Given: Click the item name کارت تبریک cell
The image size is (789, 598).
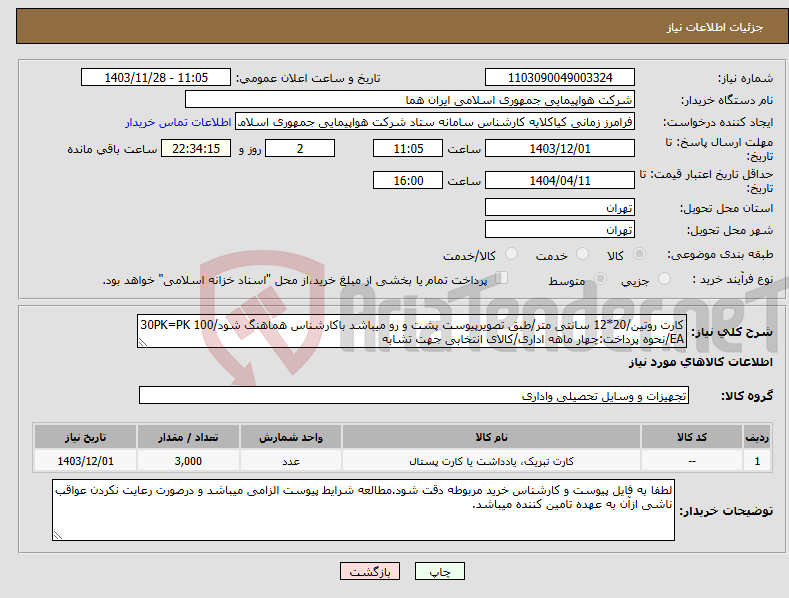Looking at the screenshot, I should [491, 461].
